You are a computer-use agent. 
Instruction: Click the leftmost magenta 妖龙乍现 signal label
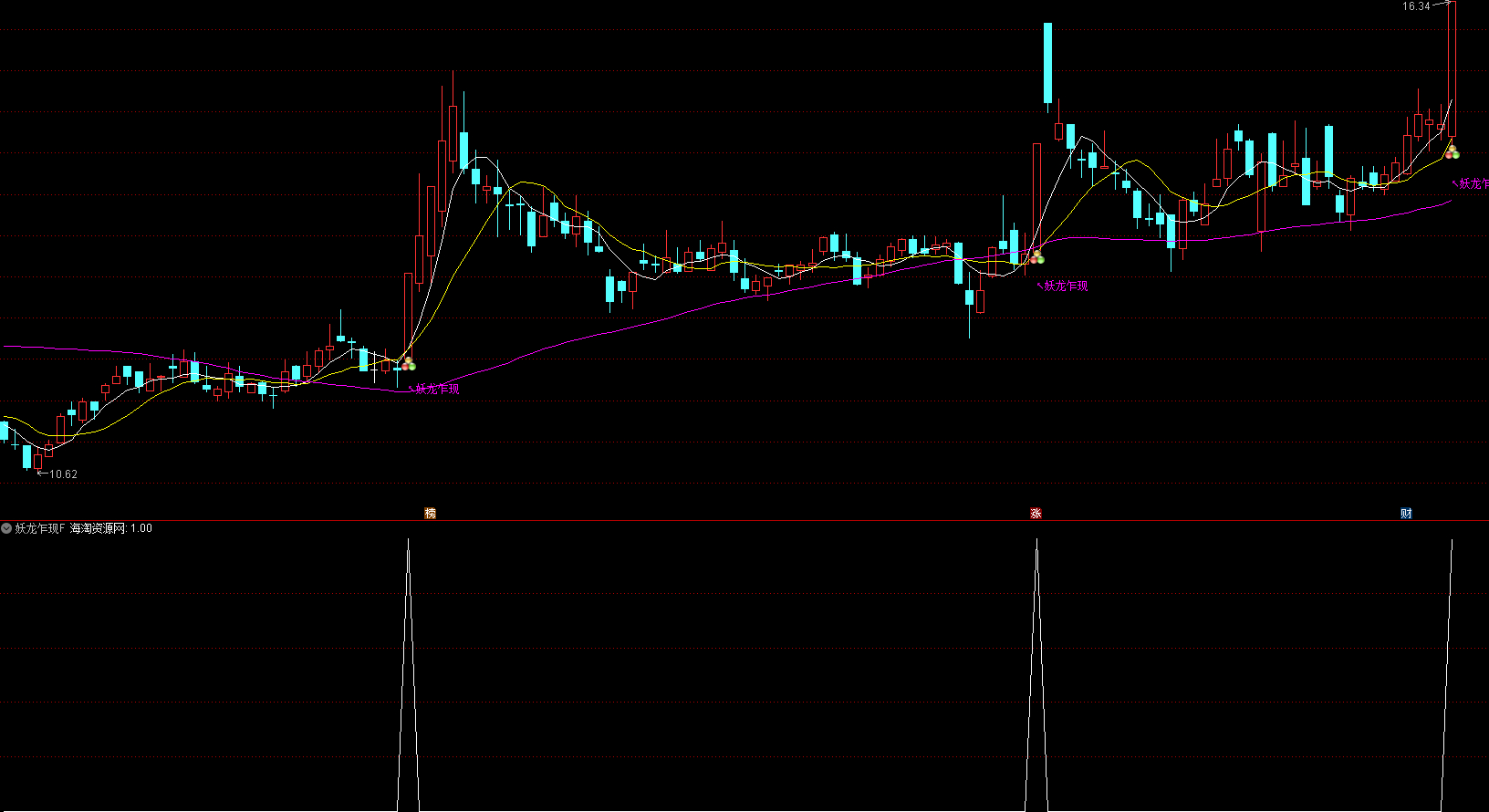[x=438, y=390]
